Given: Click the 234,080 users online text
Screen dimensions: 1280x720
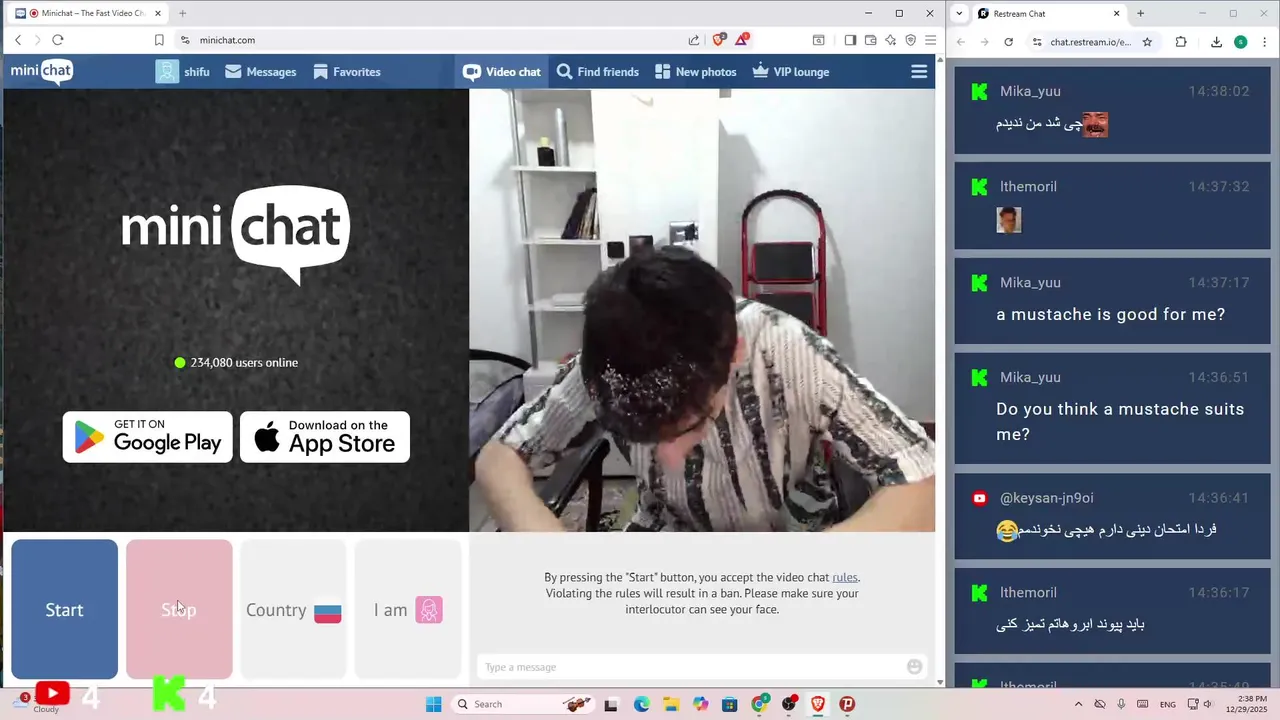Looking at the screenshot, I should (x=244, y=362).
